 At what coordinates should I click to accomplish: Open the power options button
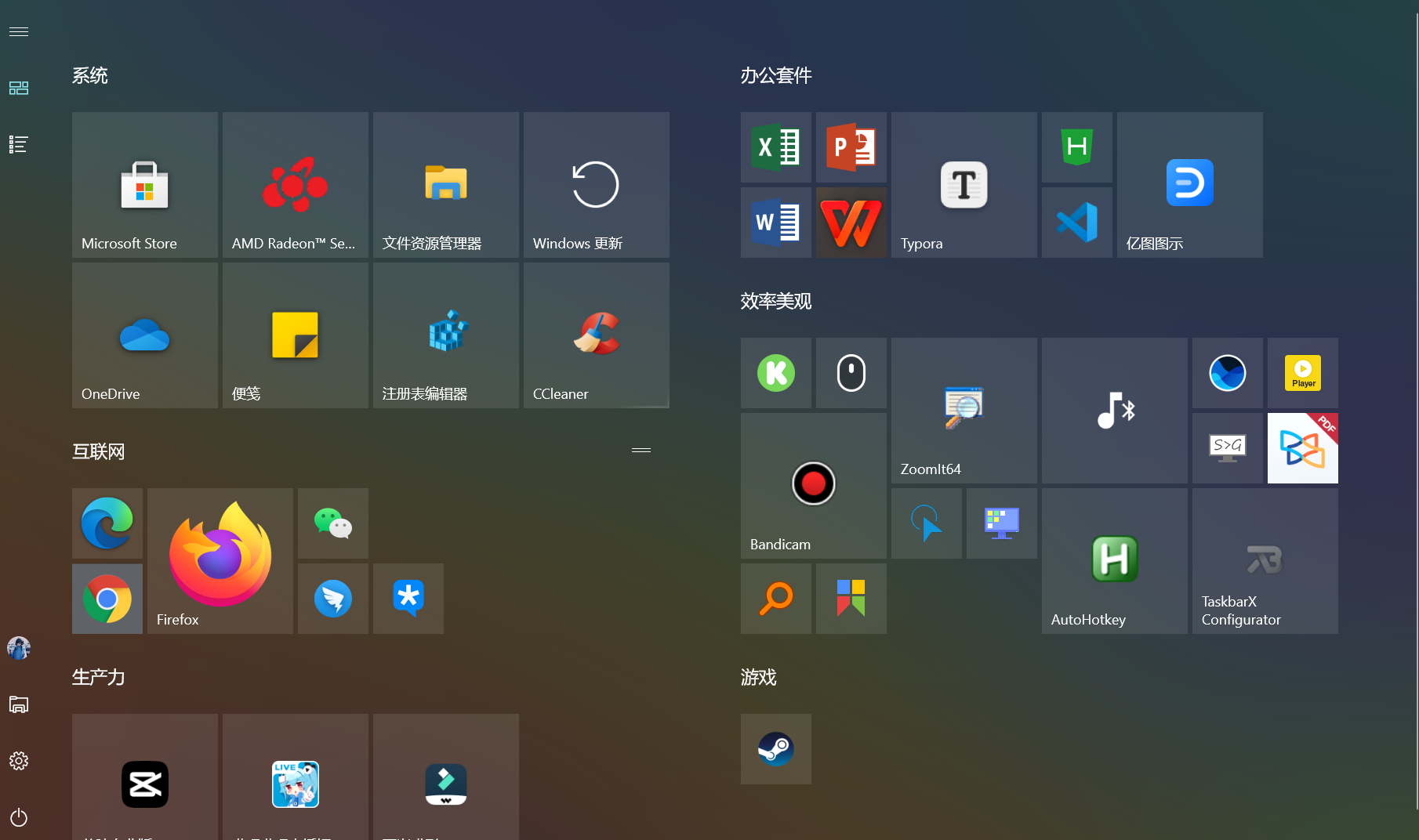[19, 817]
